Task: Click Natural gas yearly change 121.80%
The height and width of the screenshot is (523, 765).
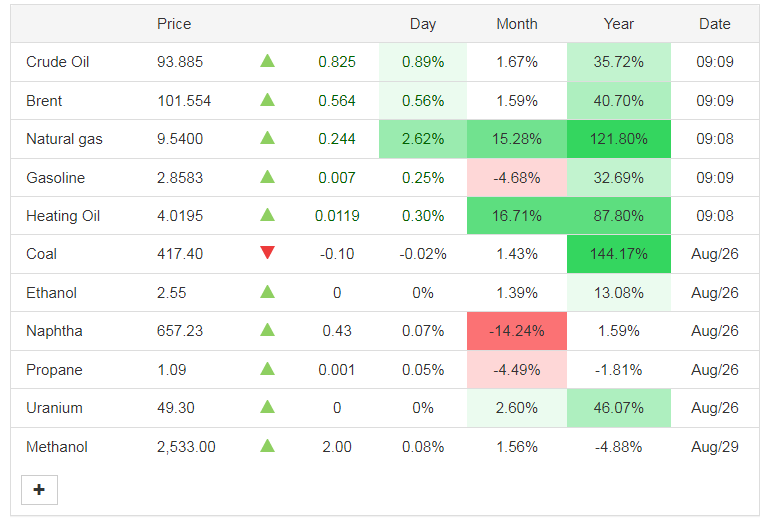Action: click(x=619, y=139)
